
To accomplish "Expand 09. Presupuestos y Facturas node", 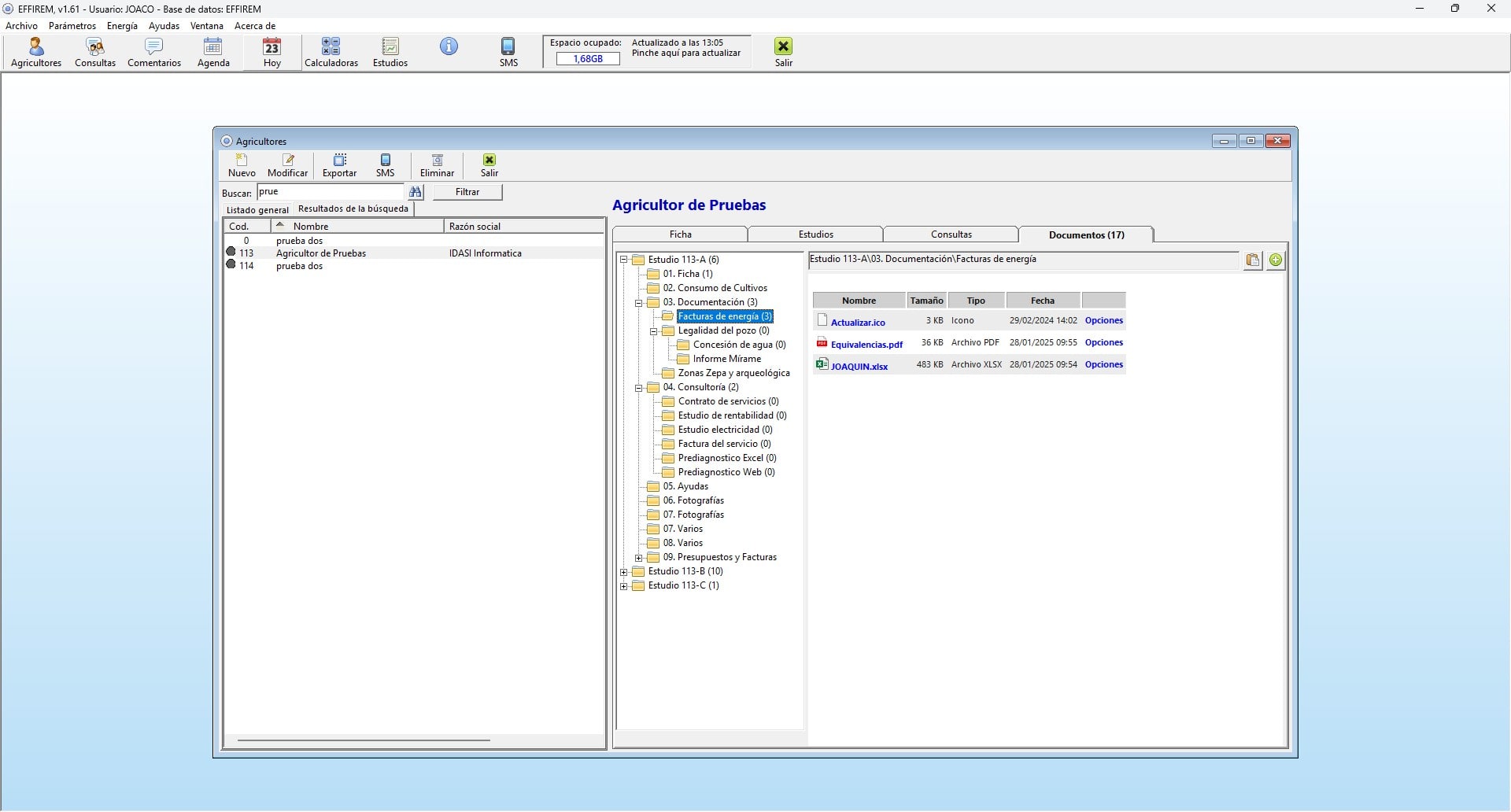I will coord(639,557).
